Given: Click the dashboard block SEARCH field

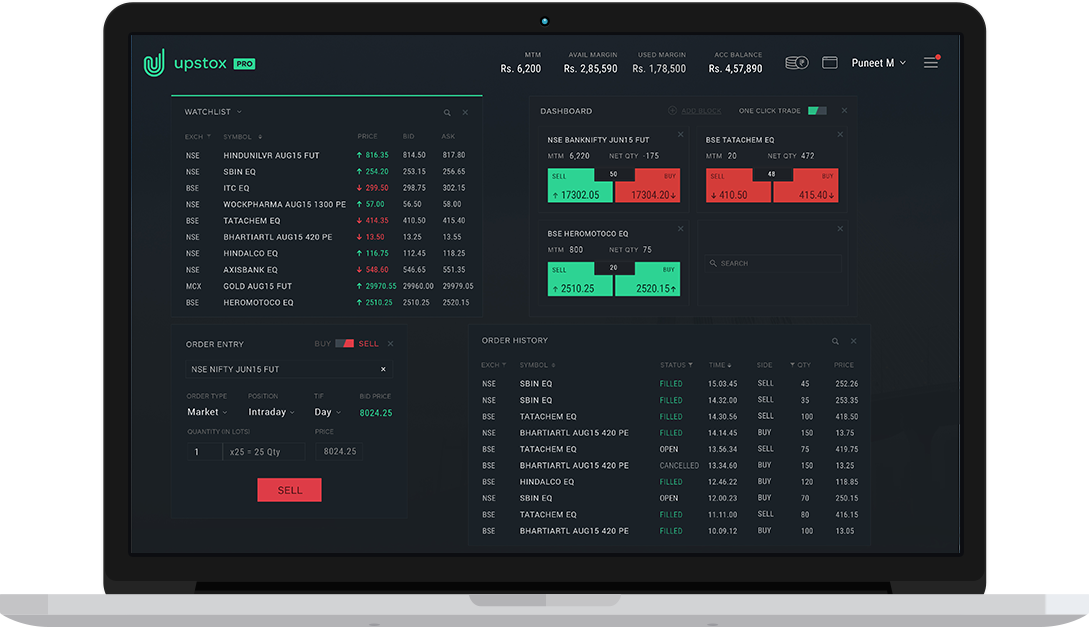Looking at the screenshot, I should click(x=774, y=264).
